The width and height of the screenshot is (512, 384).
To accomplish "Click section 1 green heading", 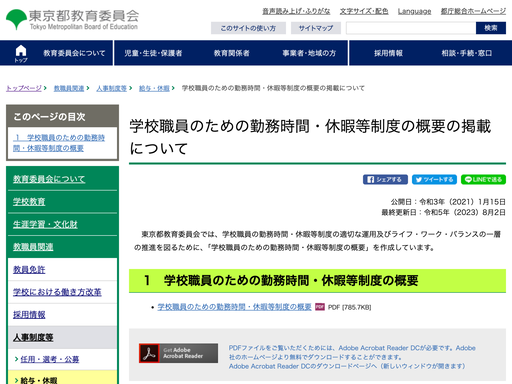I will coord(317,281).
